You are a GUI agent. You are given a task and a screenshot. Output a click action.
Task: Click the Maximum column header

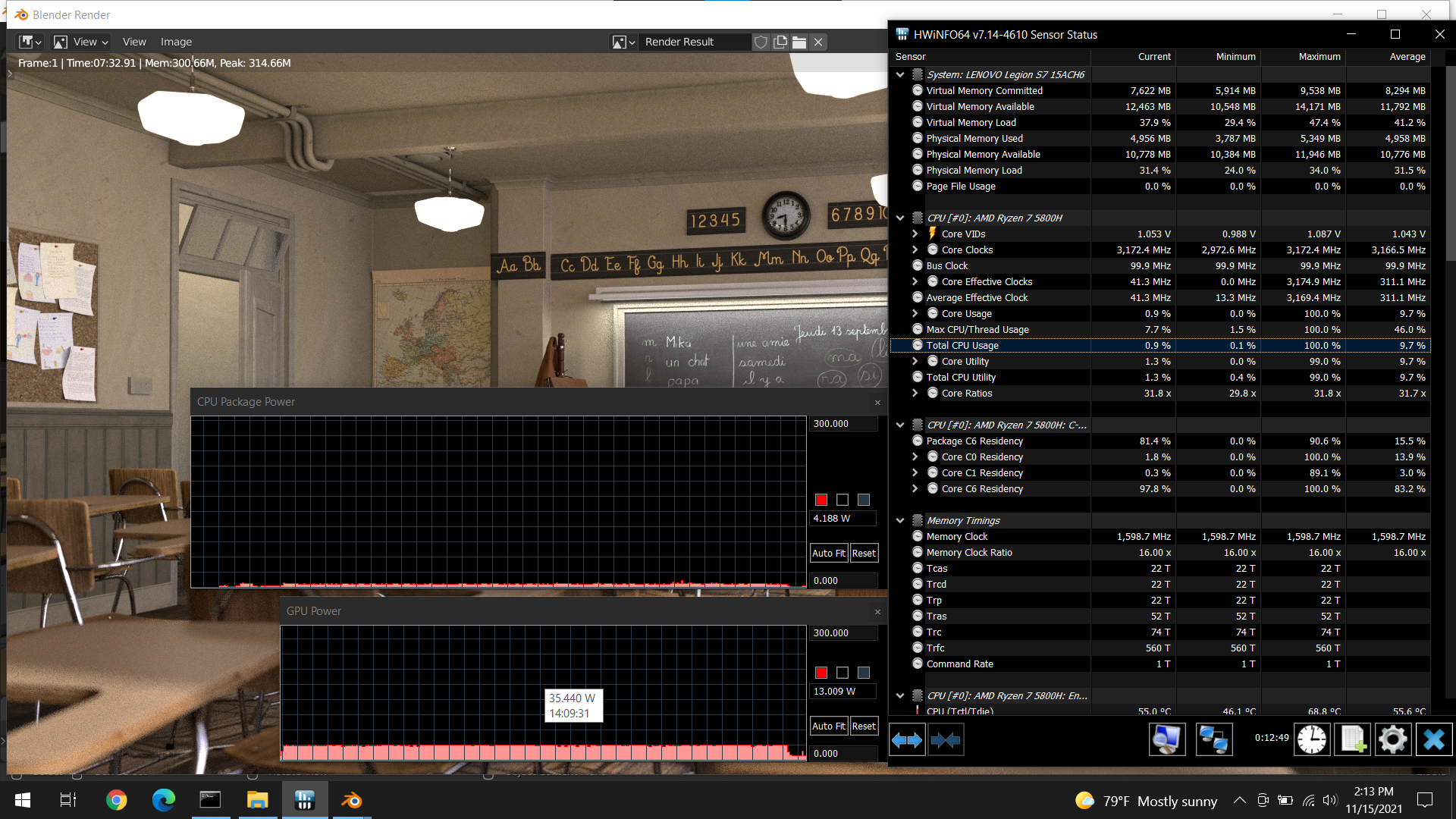point(1303,57)
